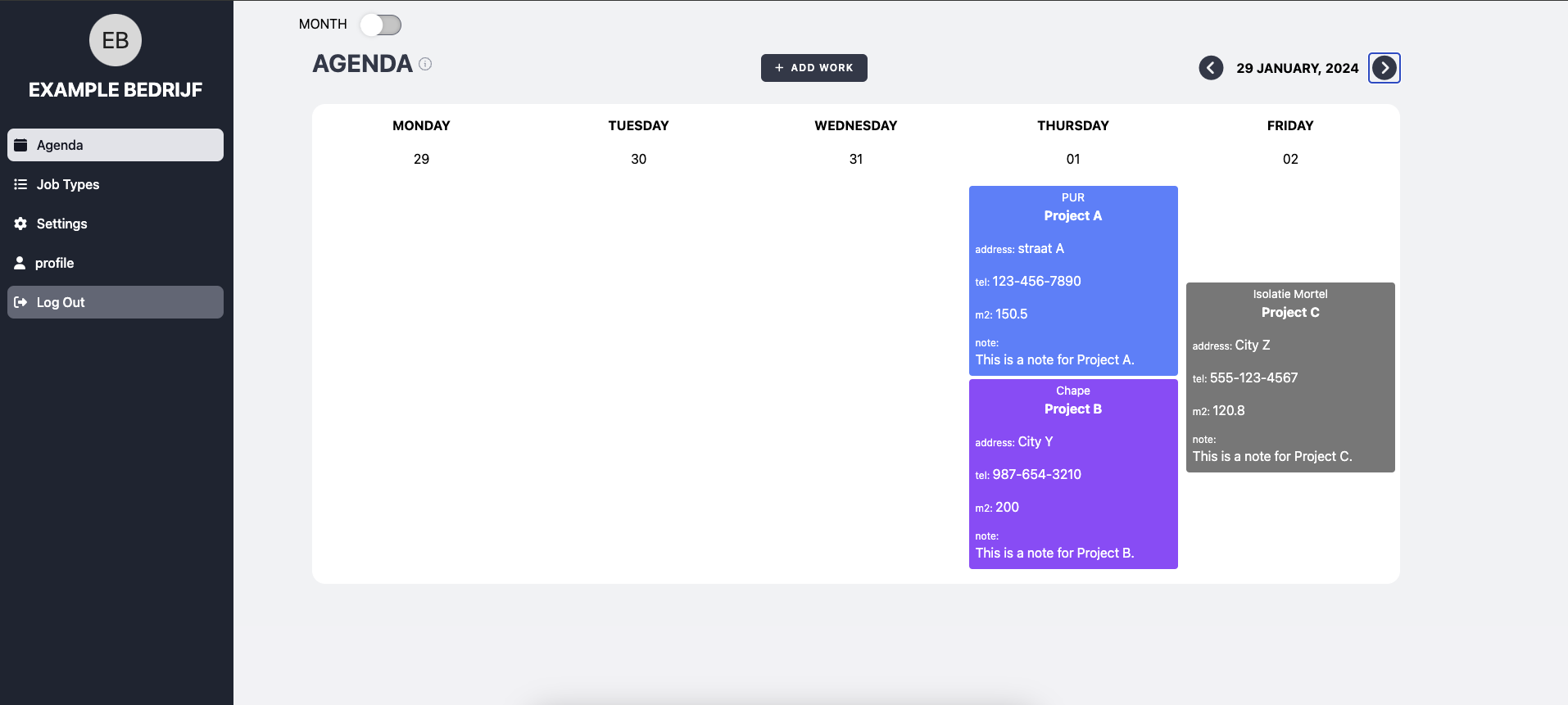Click the FRIDAY column header
Image resolution: width=1568 pixels, height=705 pixels.
point(1290,125)
